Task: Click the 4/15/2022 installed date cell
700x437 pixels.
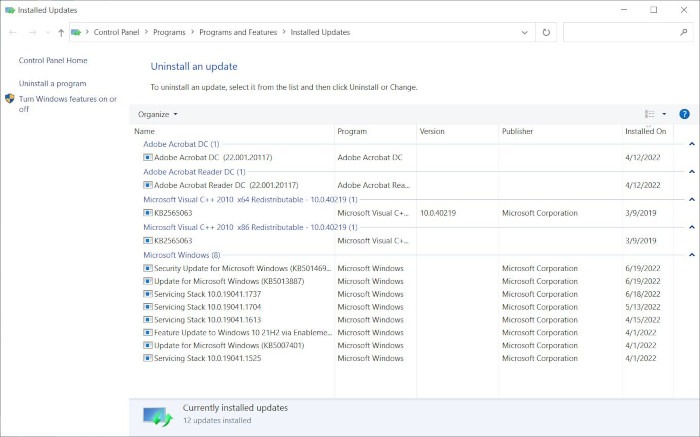Action: 642,320
